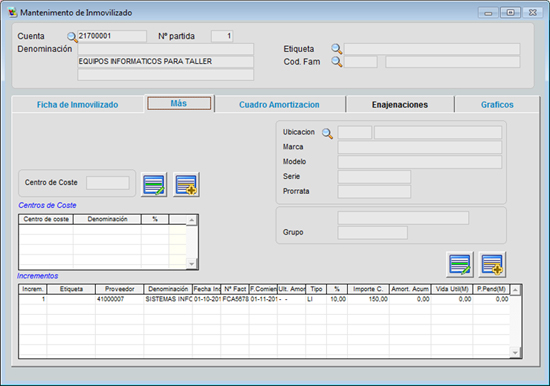This screenshot has height=386, width=550.
Task: Go to the Enajenaciones tab
Action: pyautogui.click(x=400, y=105)
